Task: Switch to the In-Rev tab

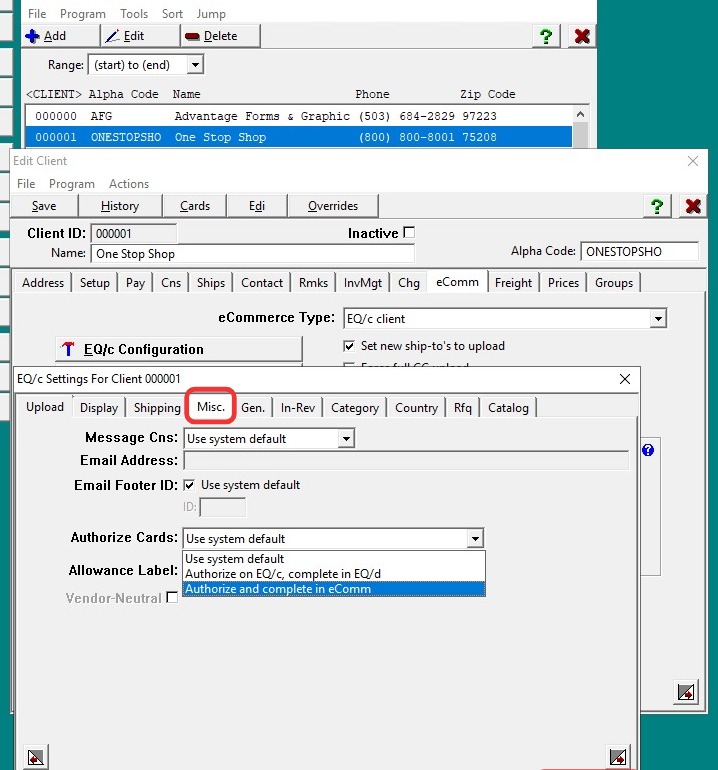Action: pos(298,408)
